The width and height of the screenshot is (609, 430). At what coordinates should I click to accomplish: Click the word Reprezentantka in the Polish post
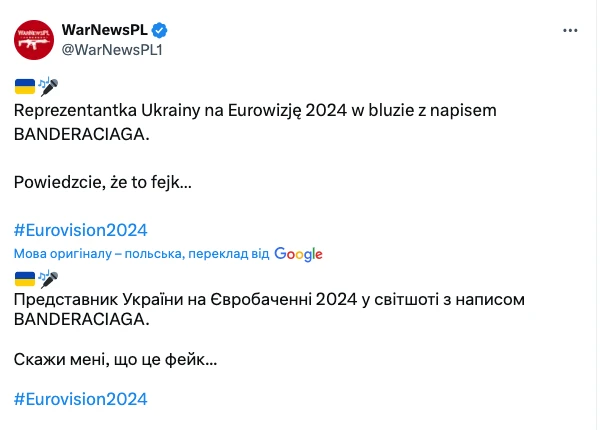[x=75, y=110]
